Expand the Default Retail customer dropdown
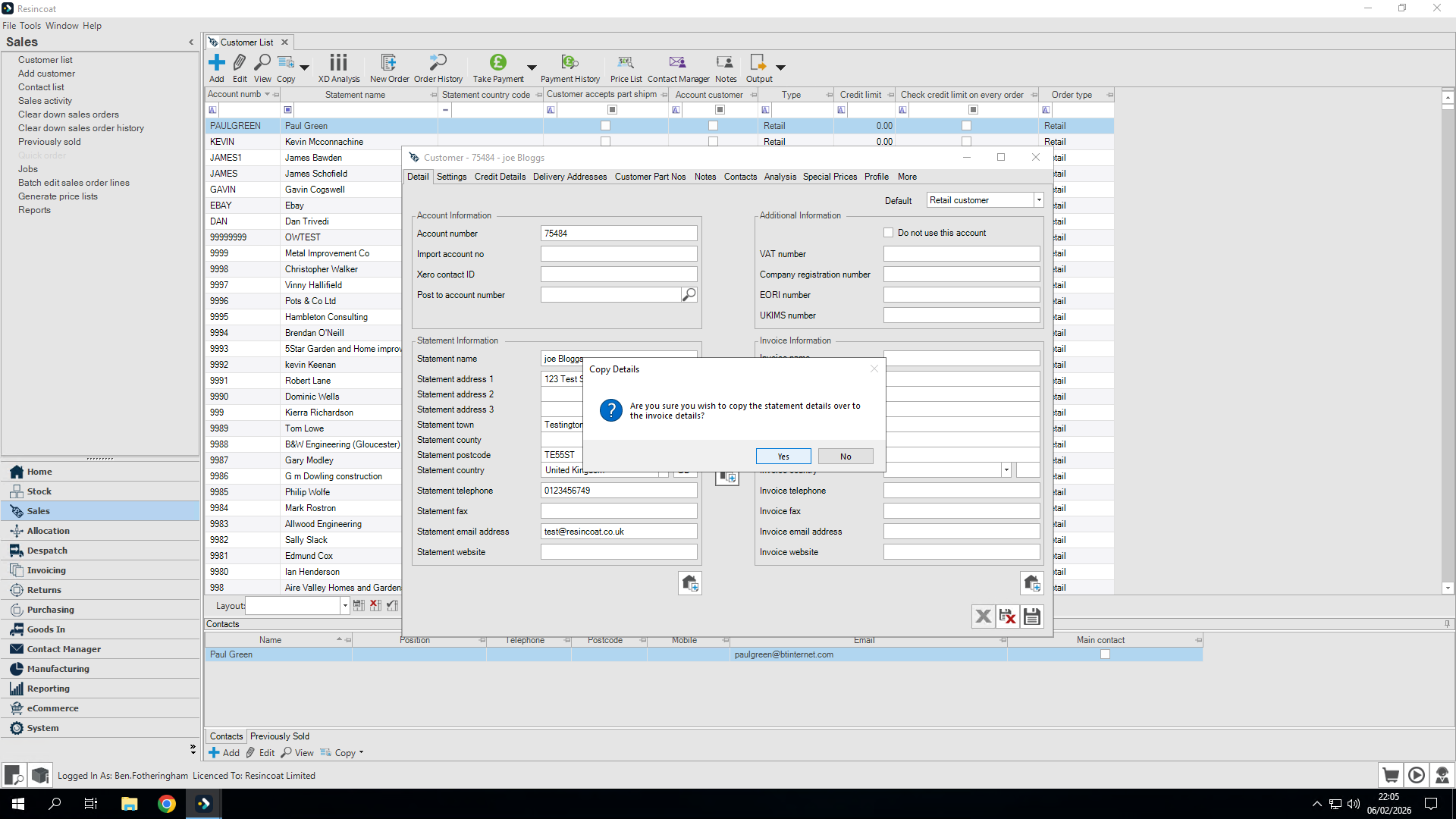This screenshot has width=1456, height=819. [x=1038, y=200]
